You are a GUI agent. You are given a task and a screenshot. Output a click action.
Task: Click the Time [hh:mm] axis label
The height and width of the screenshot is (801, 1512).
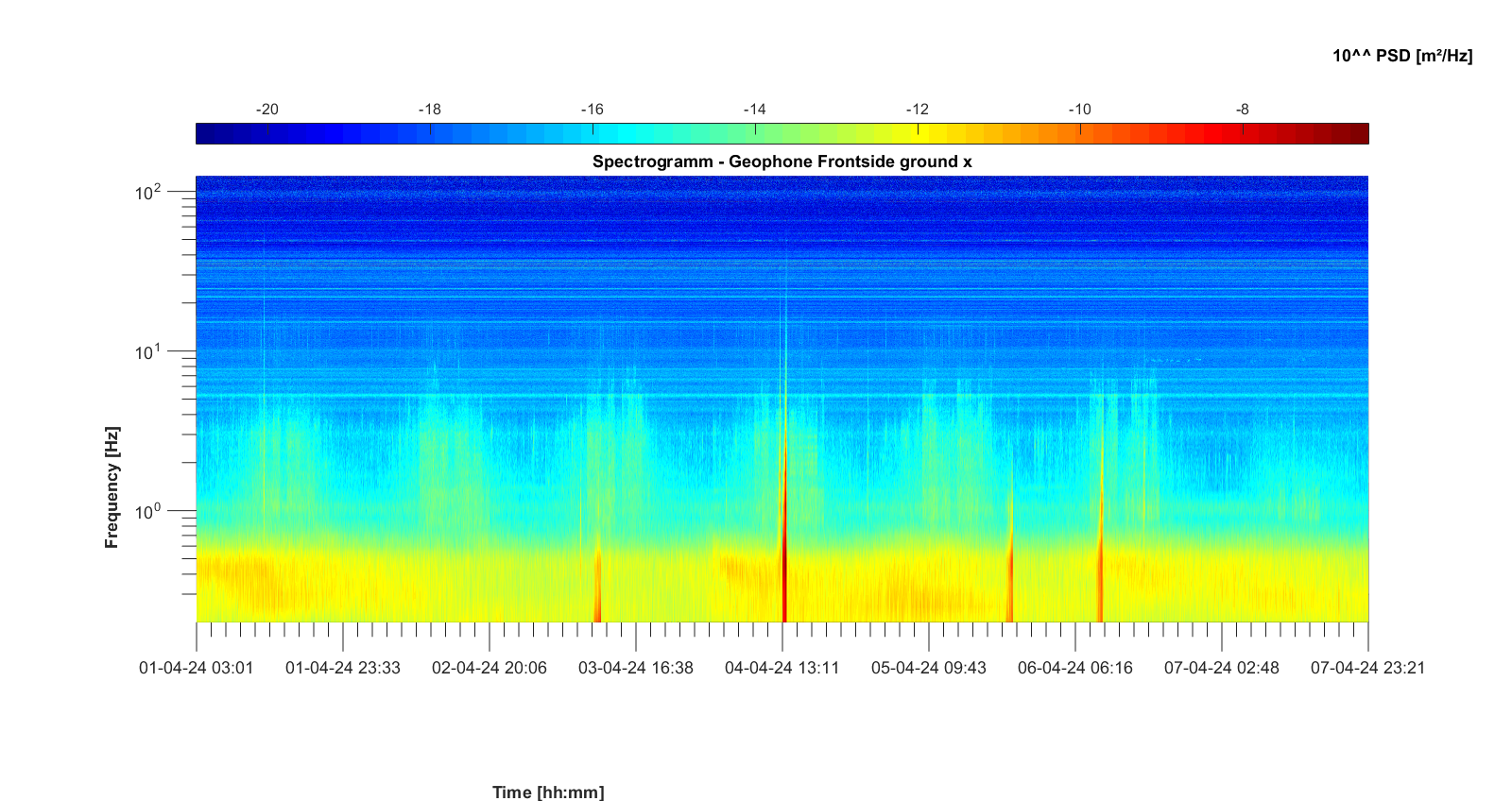[548, 792]
